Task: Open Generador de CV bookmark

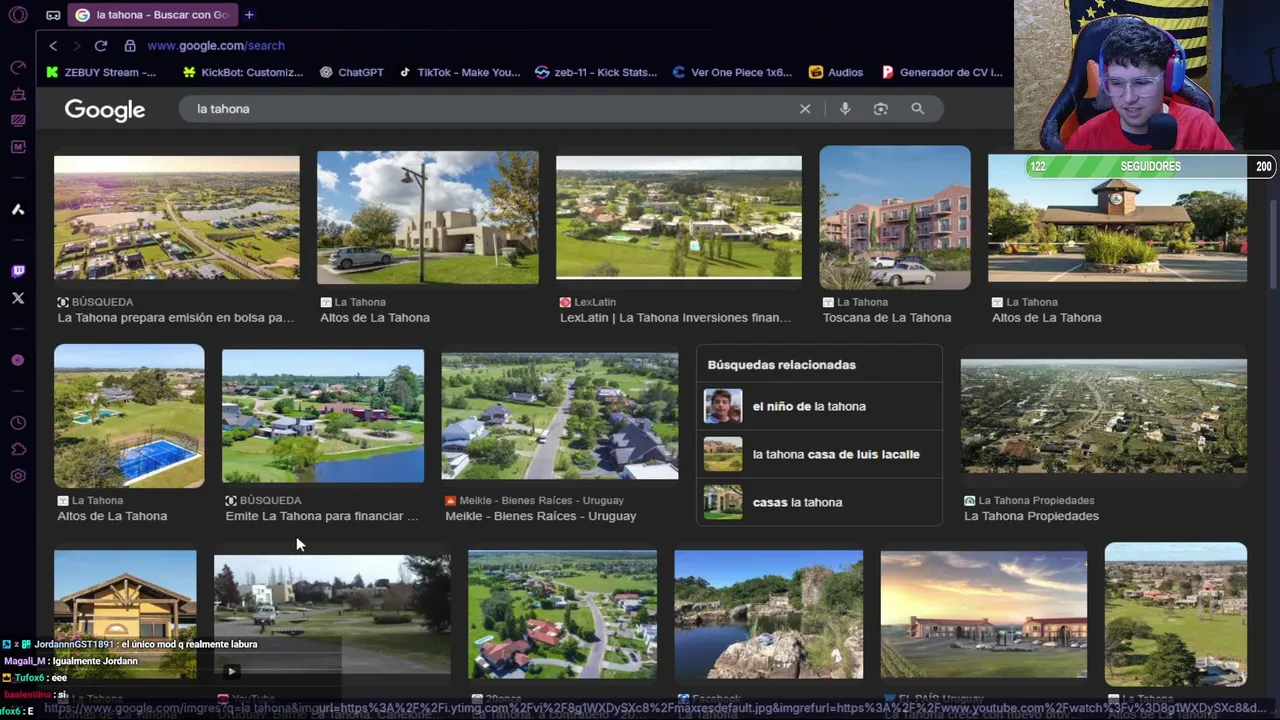Action: 941,72
